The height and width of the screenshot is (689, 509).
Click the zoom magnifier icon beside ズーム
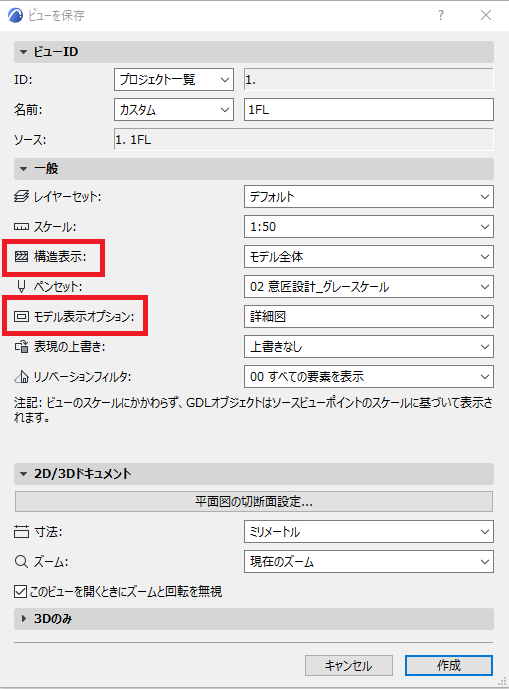pyautogui.click(x=21, y=562)
